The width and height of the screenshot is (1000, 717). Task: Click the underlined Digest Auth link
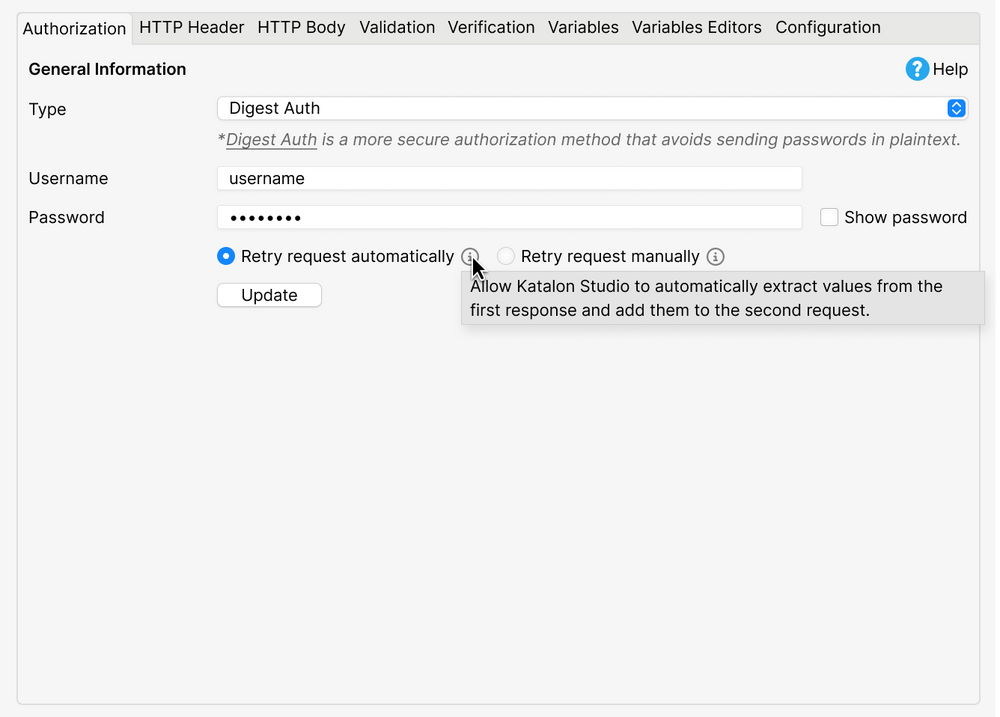coord(269,139)
